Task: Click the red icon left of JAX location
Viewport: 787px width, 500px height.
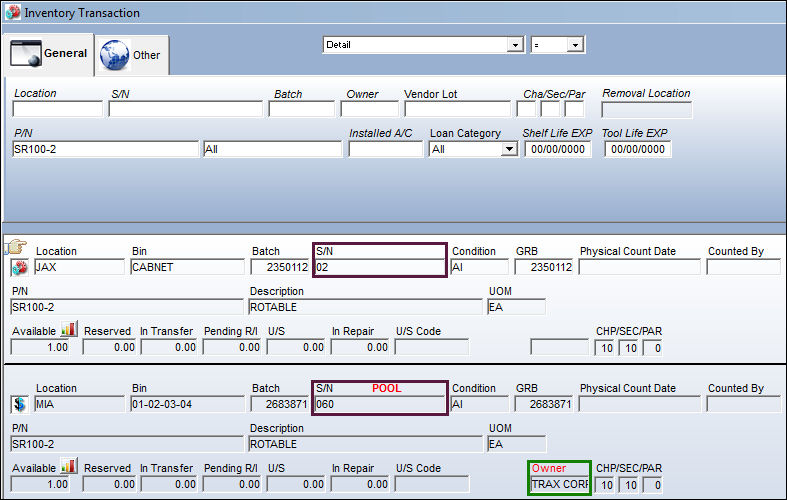Action: pos(20,268)
